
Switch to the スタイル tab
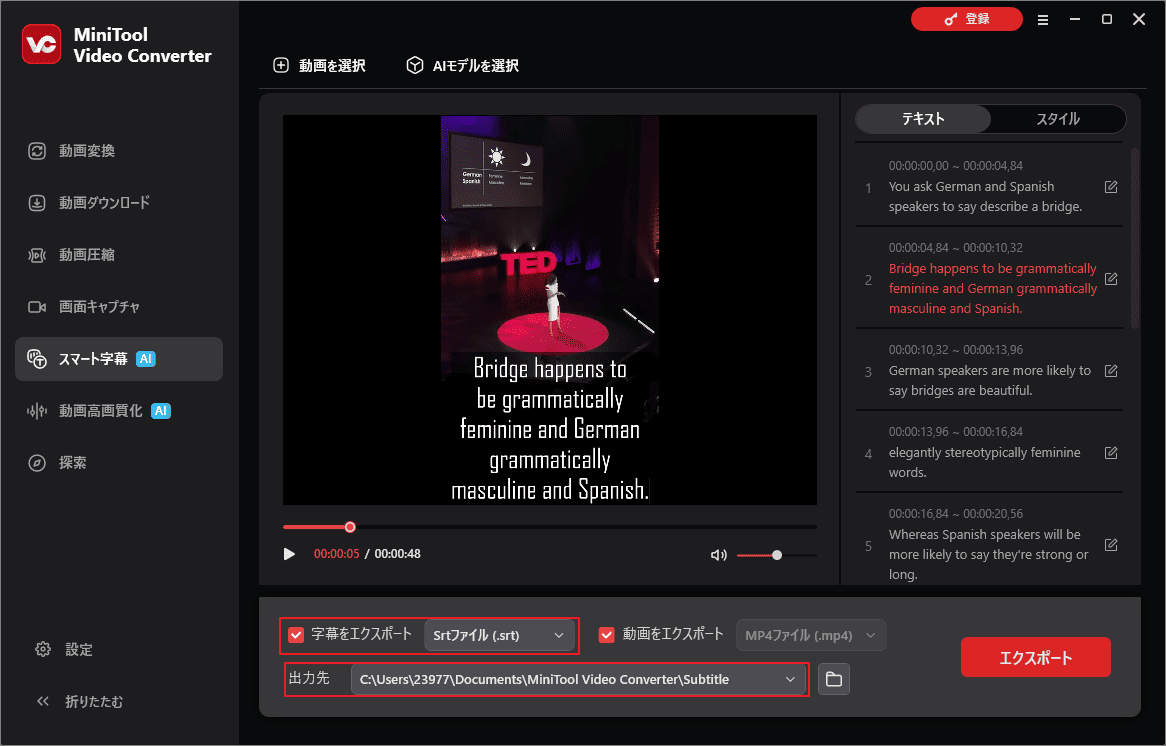[1058, 119]
